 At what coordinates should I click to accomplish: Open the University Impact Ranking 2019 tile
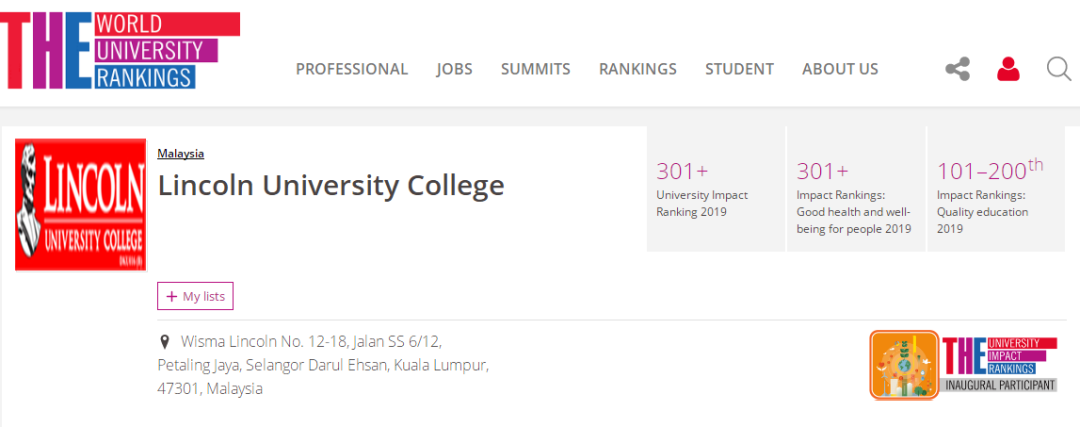716,189
